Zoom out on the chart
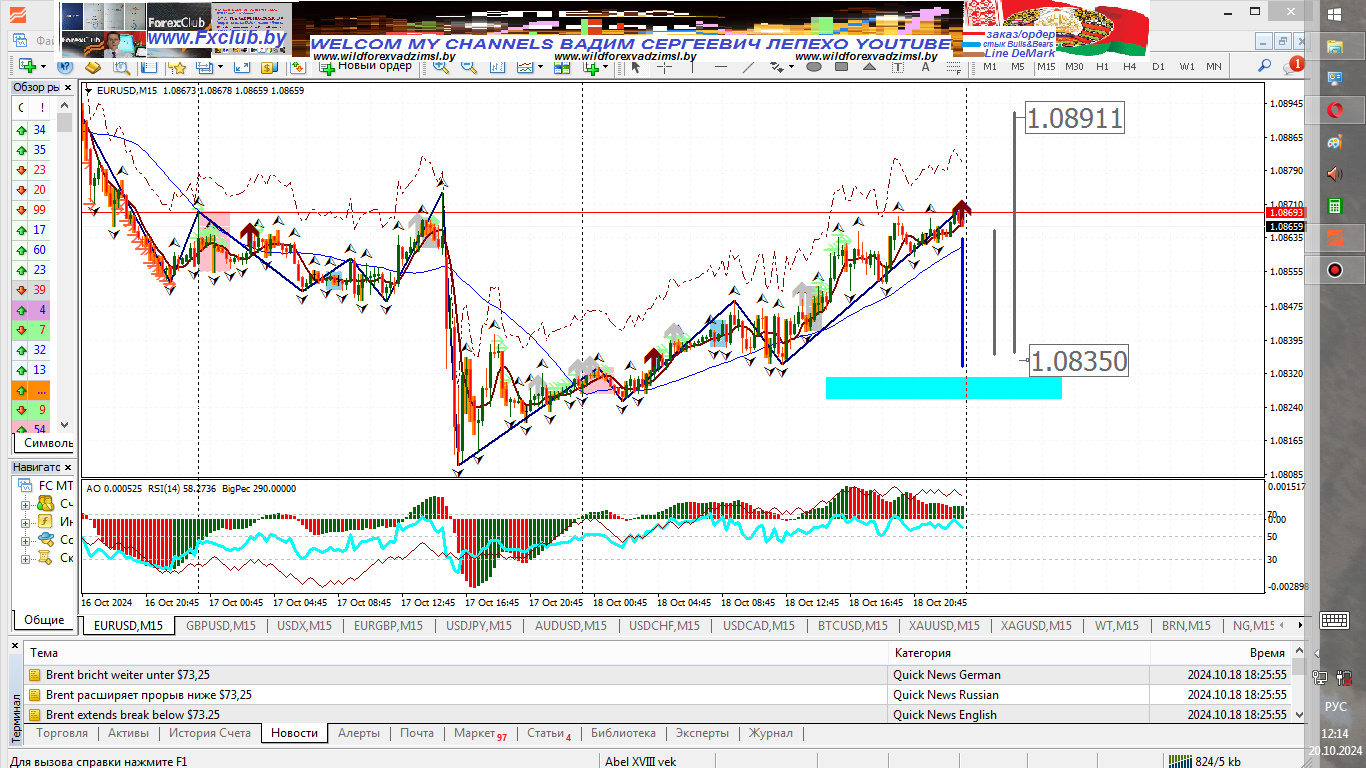 [469, 66]
